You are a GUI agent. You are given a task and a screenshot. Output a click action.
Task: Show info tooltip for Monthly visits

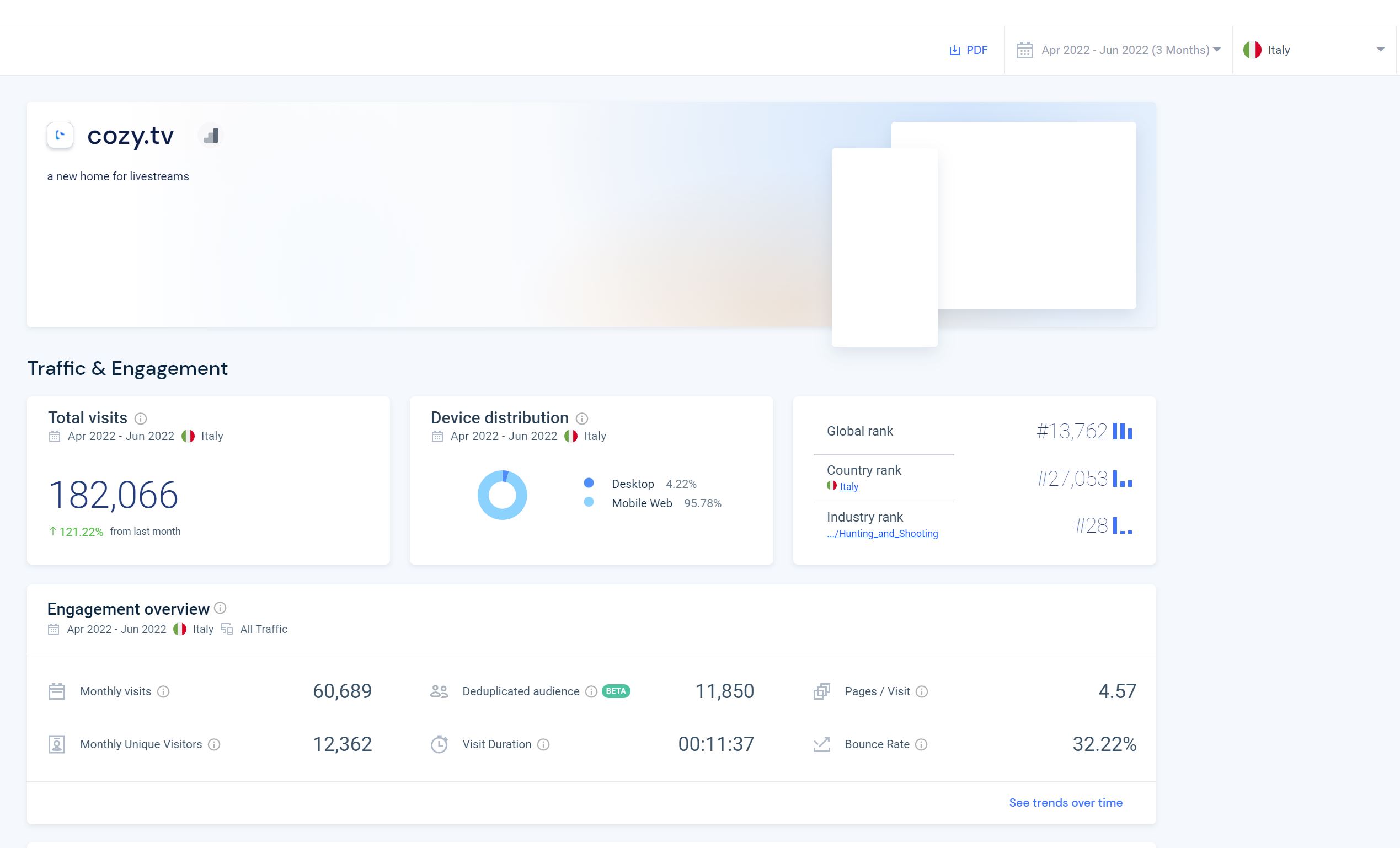163,691
